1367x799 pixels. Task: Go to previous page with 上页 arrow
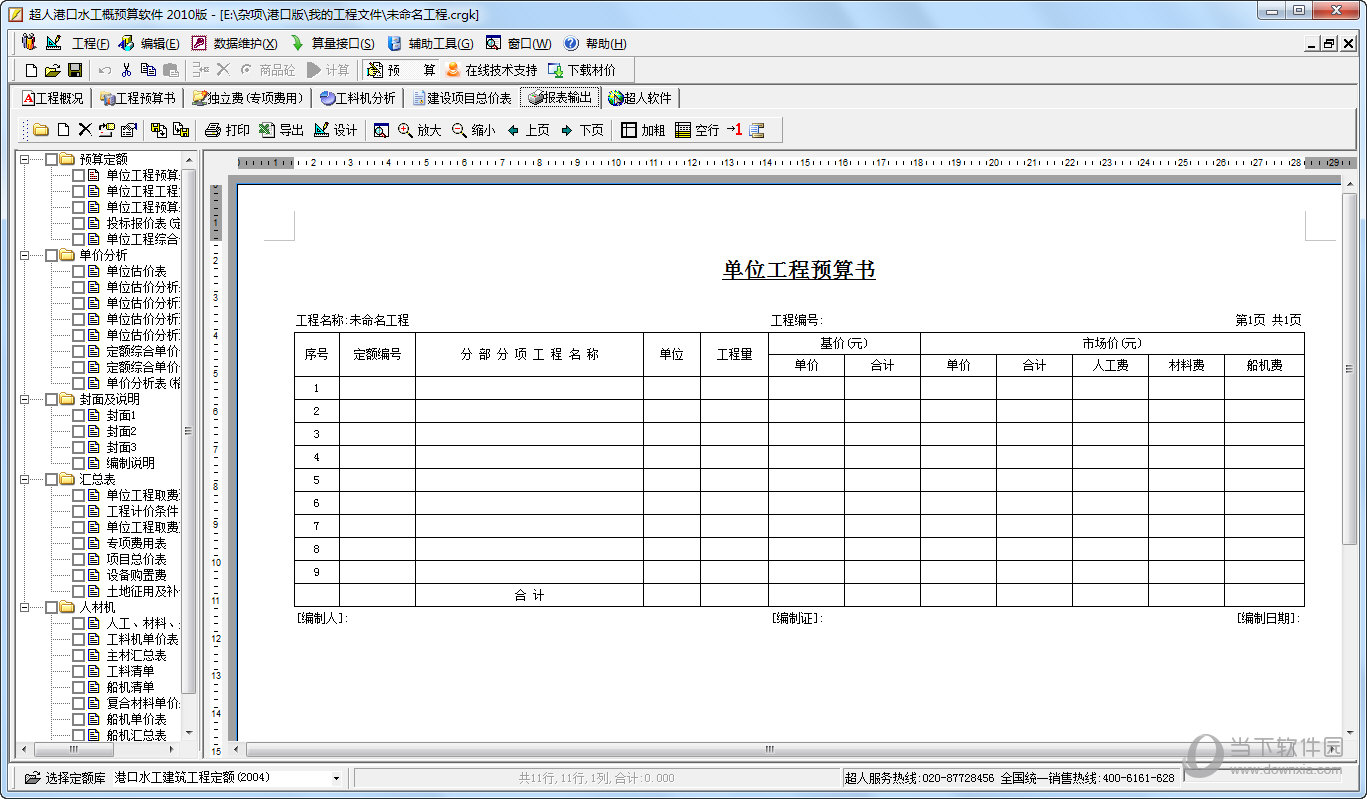click(513, 130)
